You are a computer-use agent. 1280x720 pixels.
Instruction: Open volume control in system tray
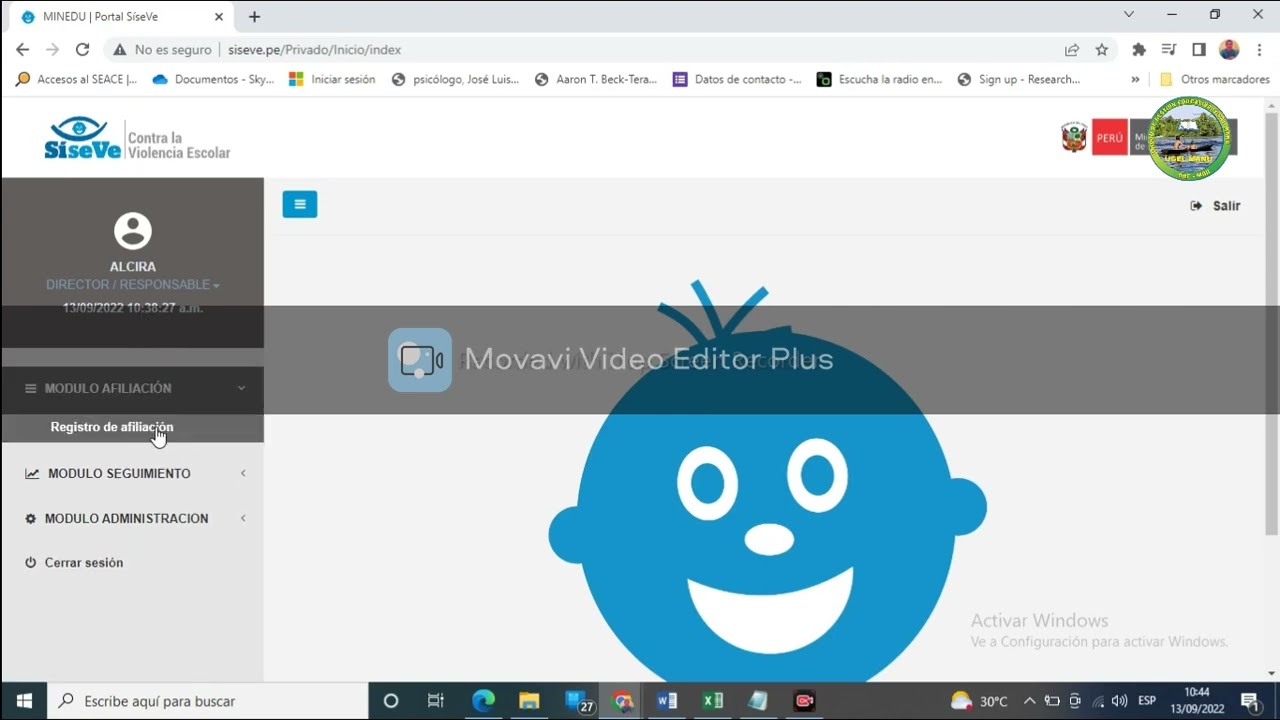coord(1119,701)
